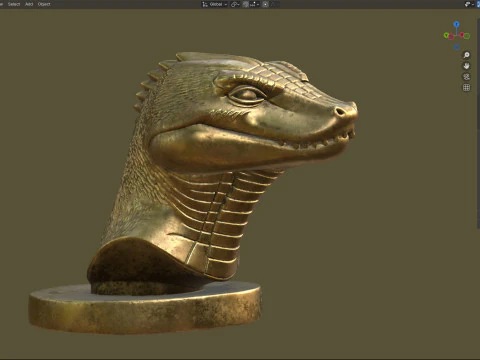Toggle the camera view icon
480x360 pixels.
point(467,77)
